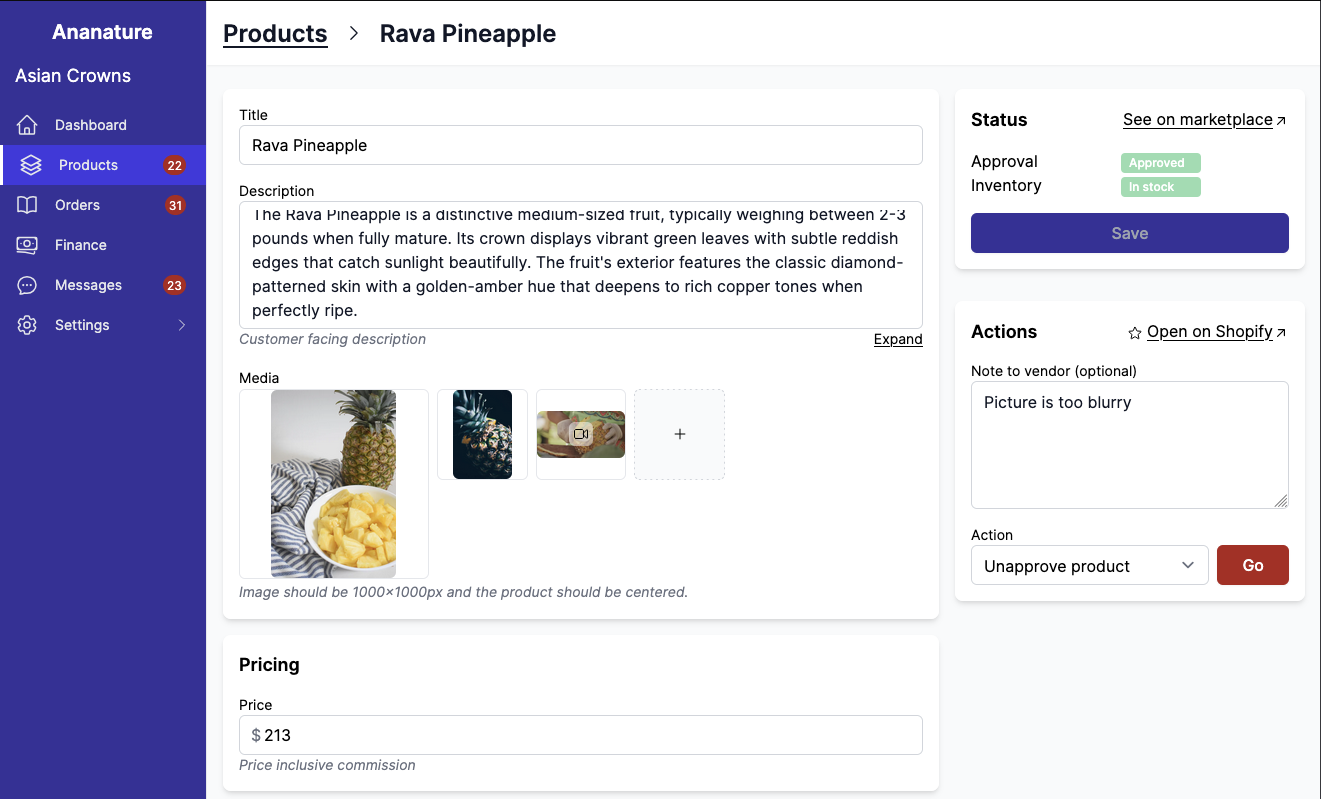
Task: Click the Settings gear icon
Action: 27,325
